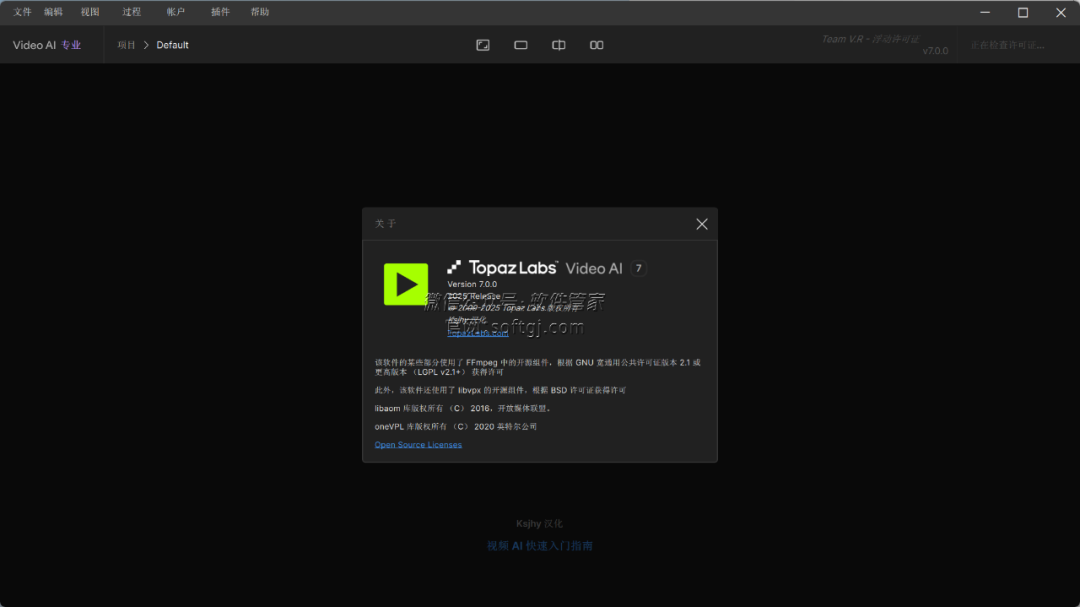This screenshot has width=1080, height=607.
Task: Switch to fullscreen preview layout icon
Action: 483,45
